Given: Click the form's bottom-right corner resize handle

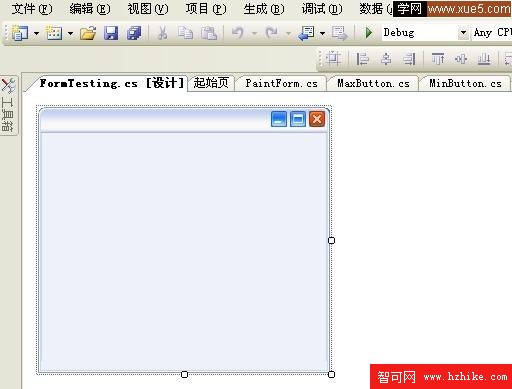Looking at the screenshot, I should click(x=331, y=374).
